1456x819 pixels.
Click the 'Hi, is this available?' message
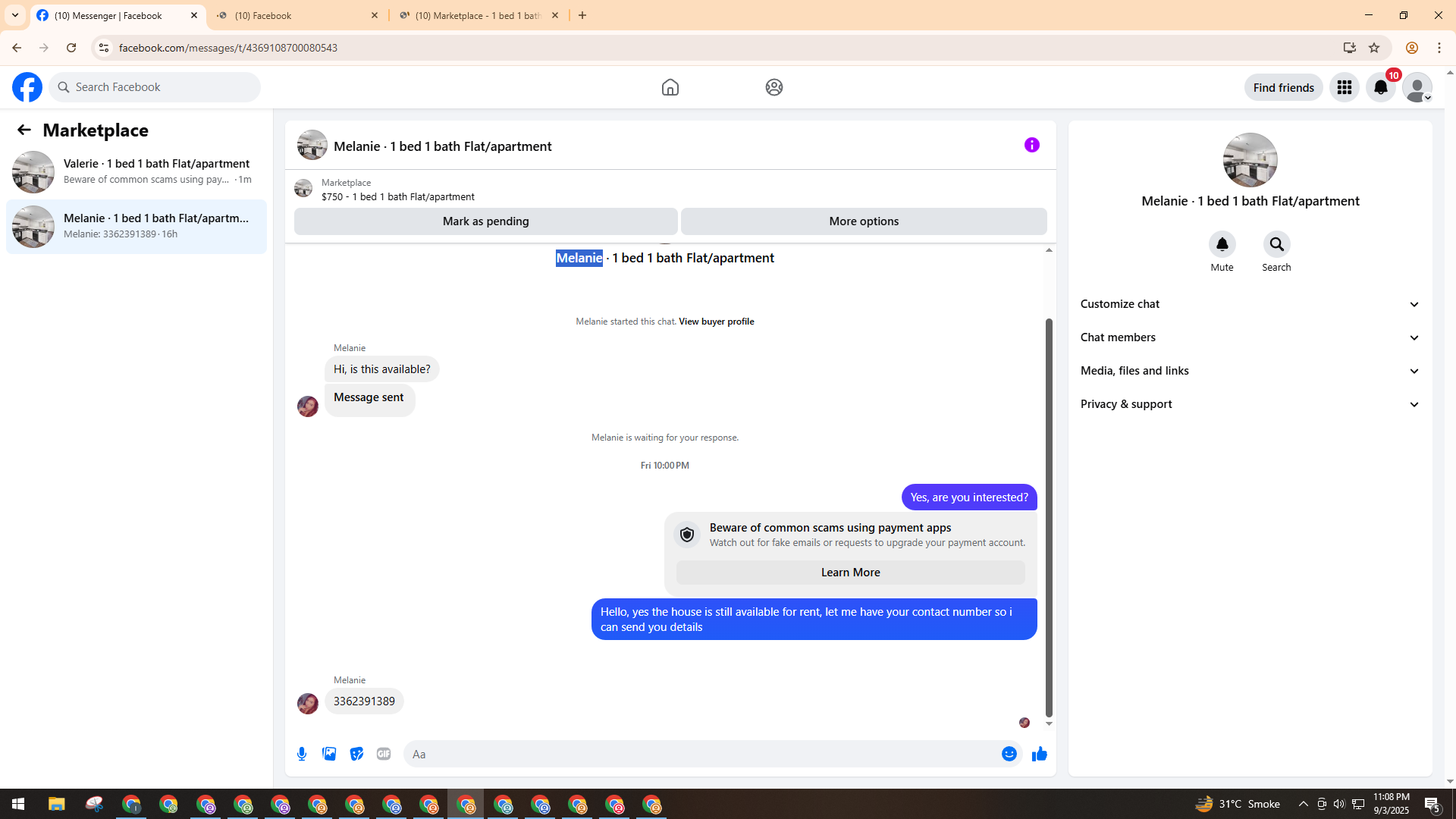click(381, 369)
